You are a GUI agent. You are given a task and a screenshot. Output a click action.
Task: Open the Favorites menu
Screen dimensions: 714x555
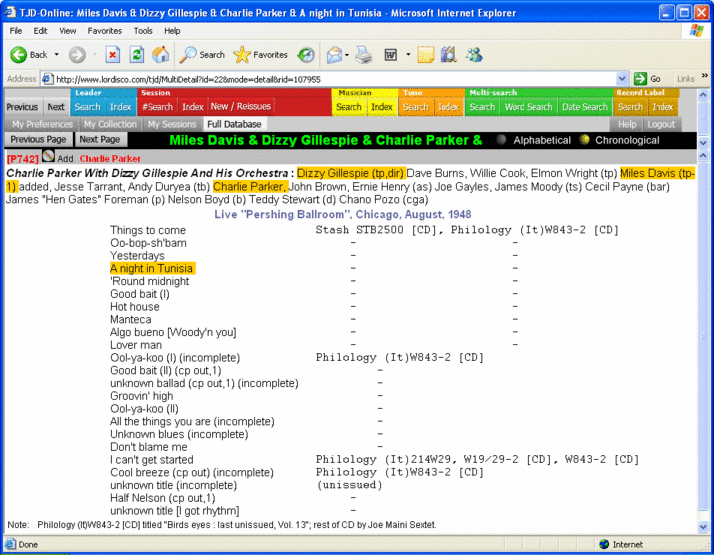105,31
